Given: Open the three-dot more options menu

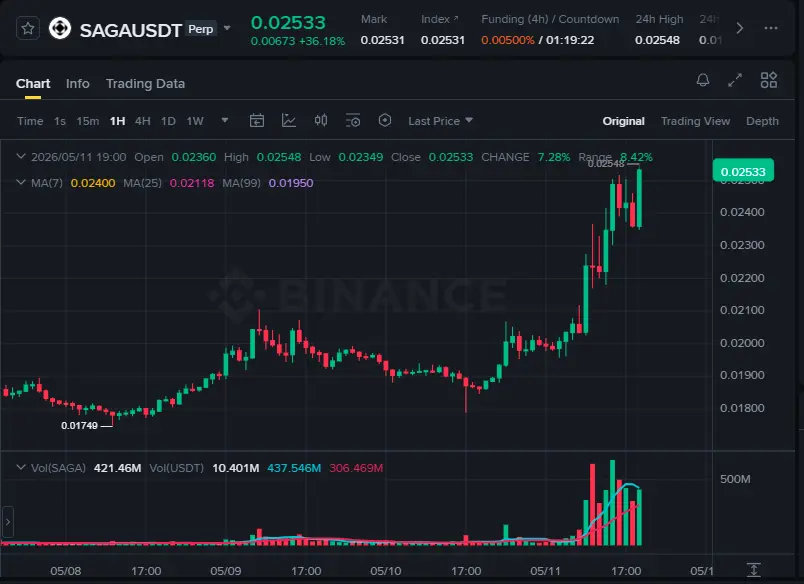Looking at the screenshot, I should [x=771, y=28].
